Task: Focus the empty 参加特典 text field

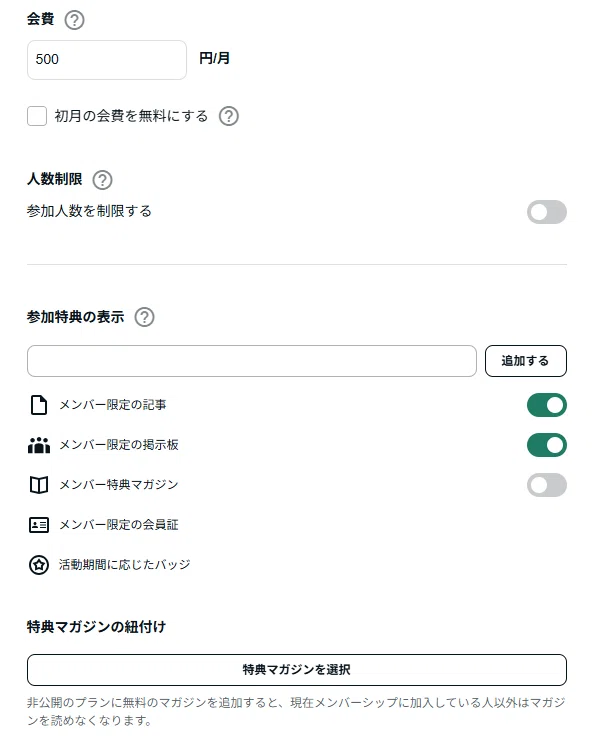Action: [x=252, y=361]
